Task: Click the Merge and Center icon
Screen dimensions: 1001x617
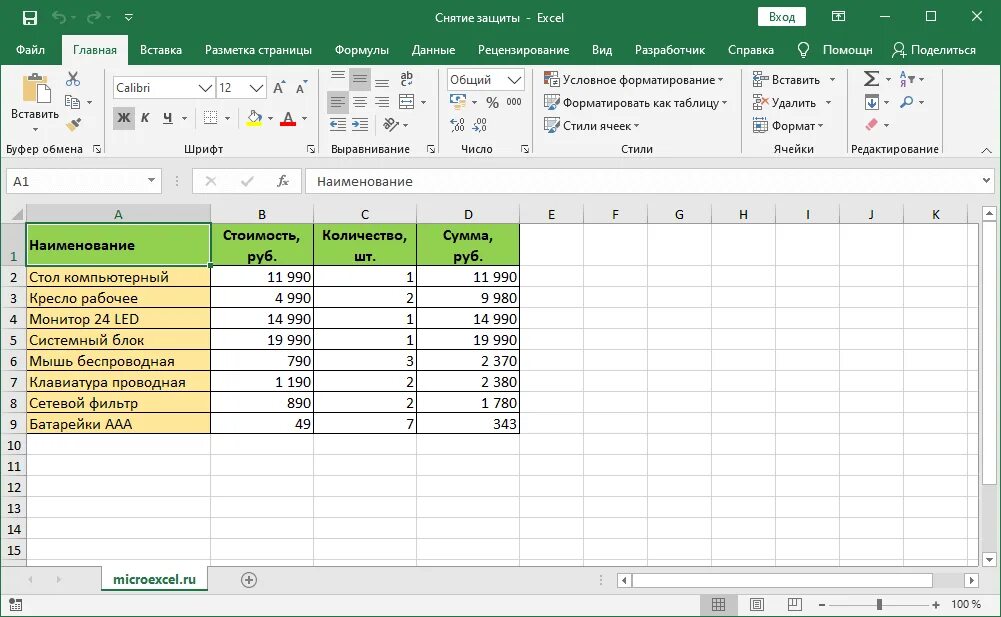Action: (x=407, y=102)
